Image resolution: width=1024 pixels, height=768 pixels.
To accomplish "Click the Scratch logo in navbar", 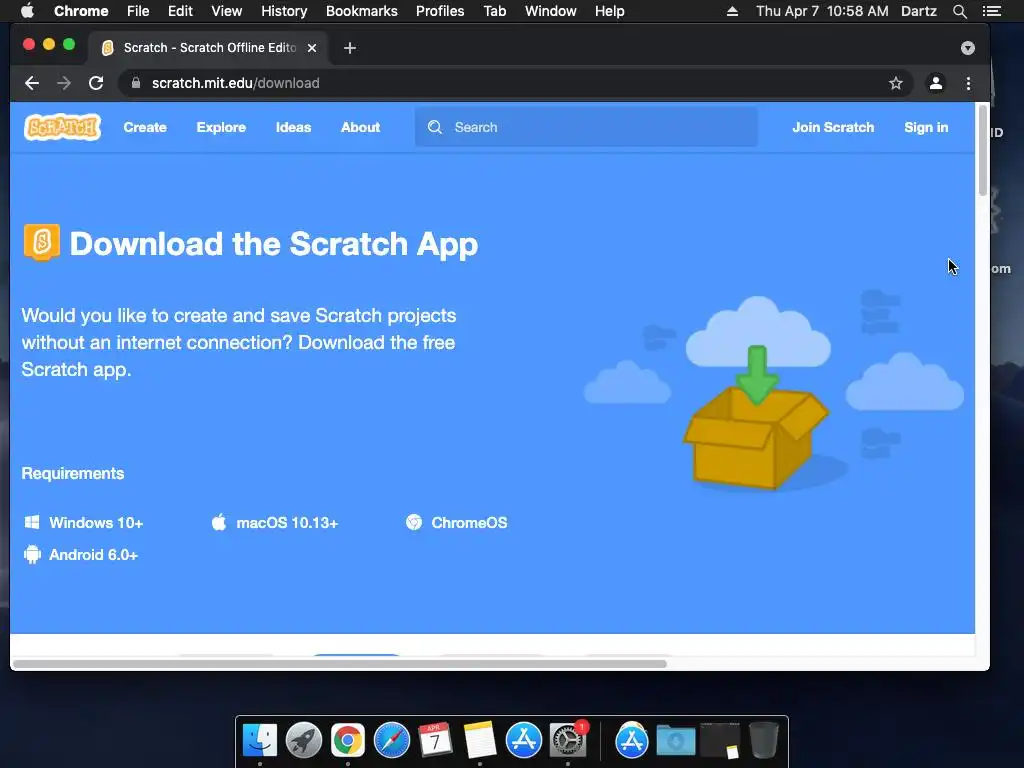I will (63, 127).
